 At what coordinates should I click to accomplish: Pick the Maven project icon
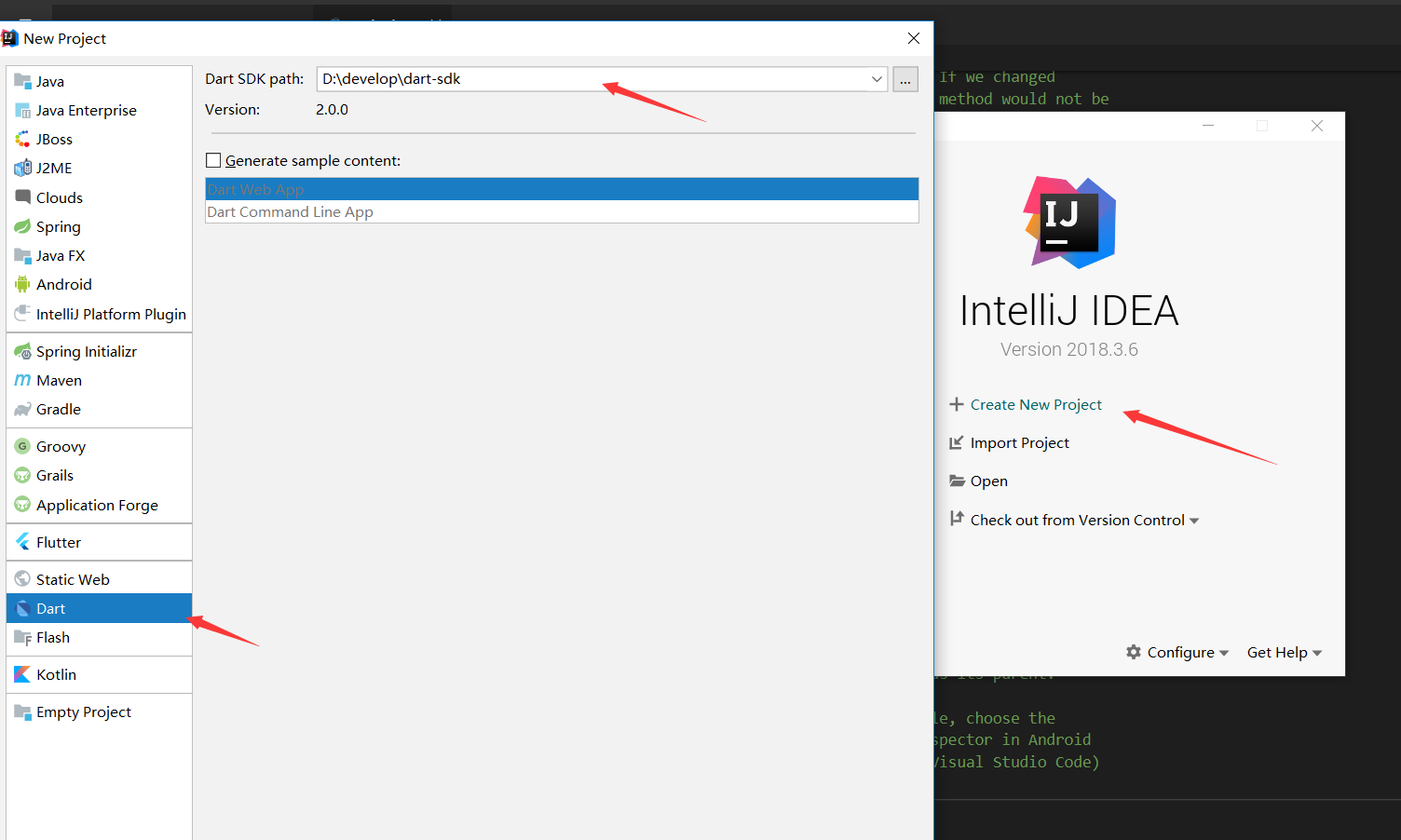coord(22,380)
